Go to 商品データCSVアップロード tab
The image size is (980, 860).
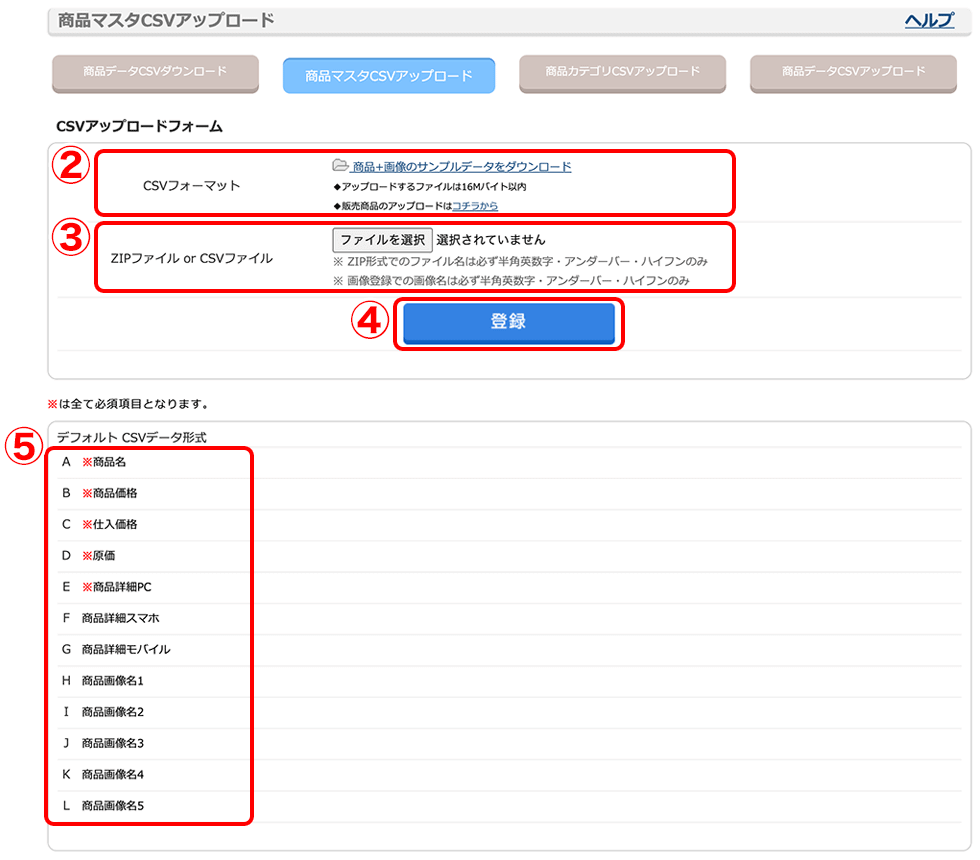[x=853, y=72]
